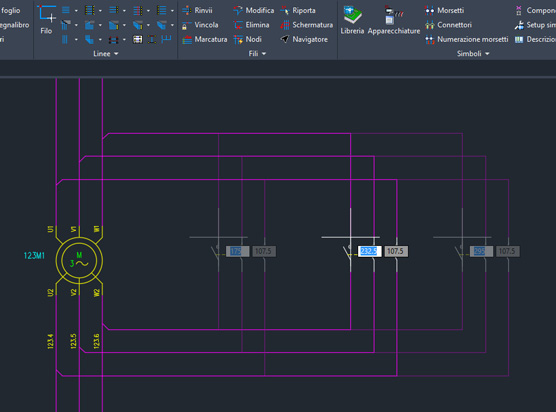Click the Nodi nodes tool
556x412 pixels.
point(248,39)
